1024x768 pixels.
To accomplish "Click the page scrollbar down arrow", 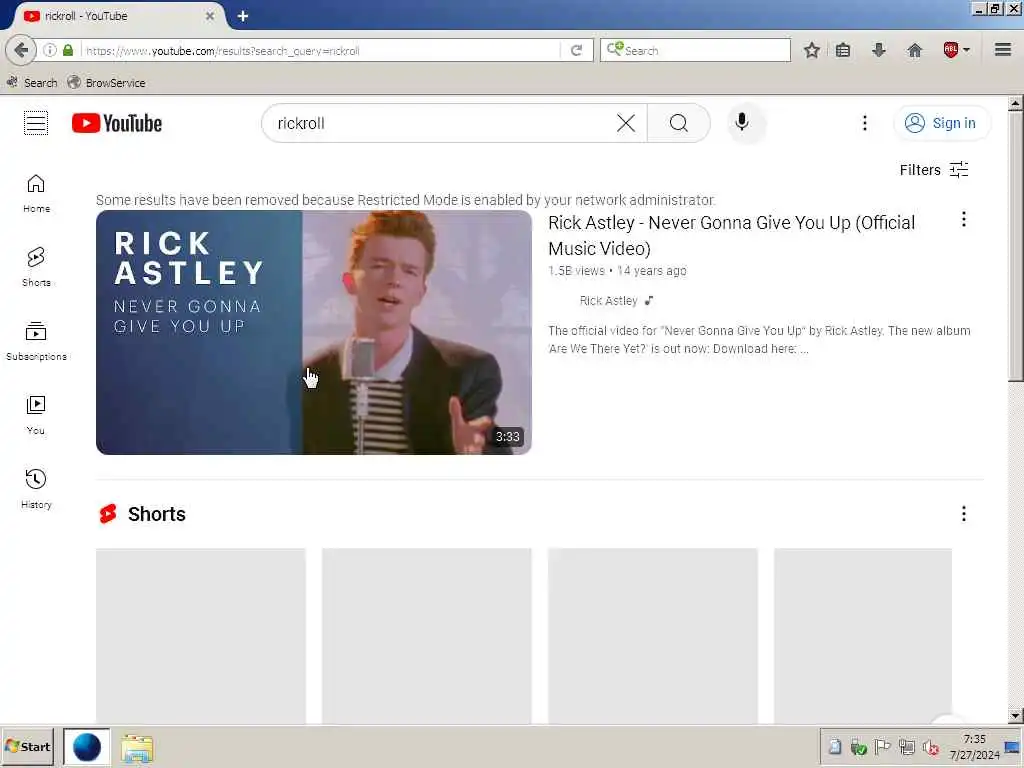I will pyautogui.click(x=1015, y=716).
